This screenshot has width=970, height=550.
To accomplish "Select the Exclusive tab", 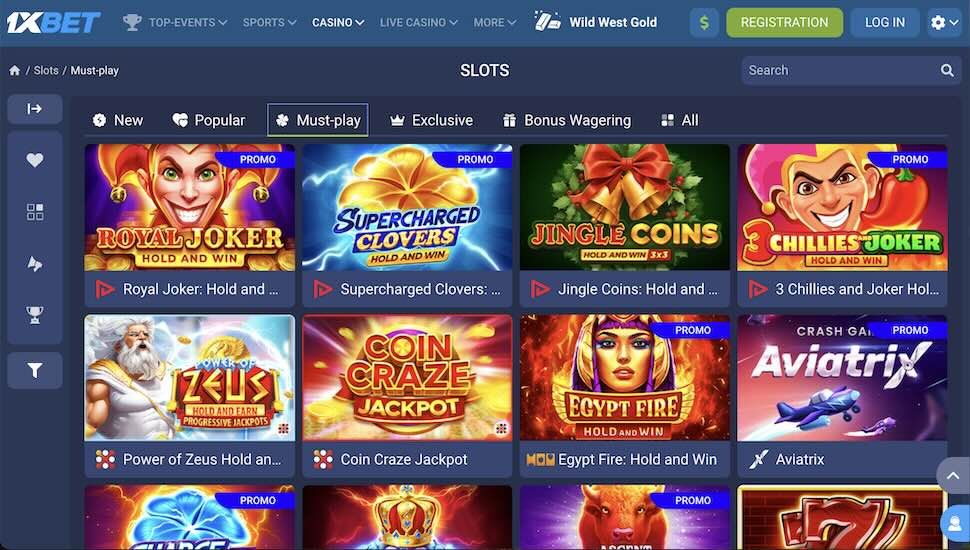I will (x=432, y=120).
